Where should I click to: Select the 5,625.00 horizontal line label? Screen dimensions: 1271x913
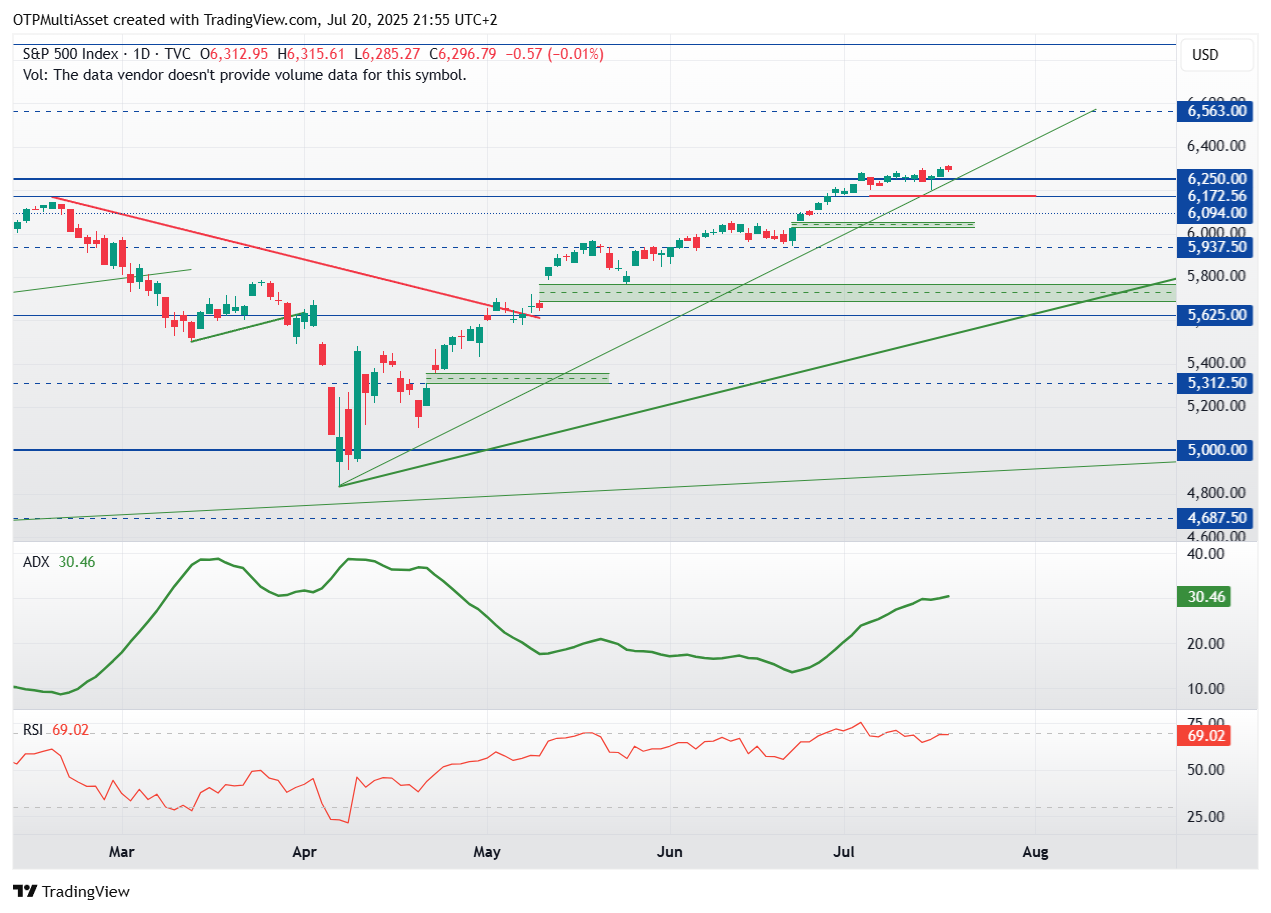click(x=1216, y=315)
